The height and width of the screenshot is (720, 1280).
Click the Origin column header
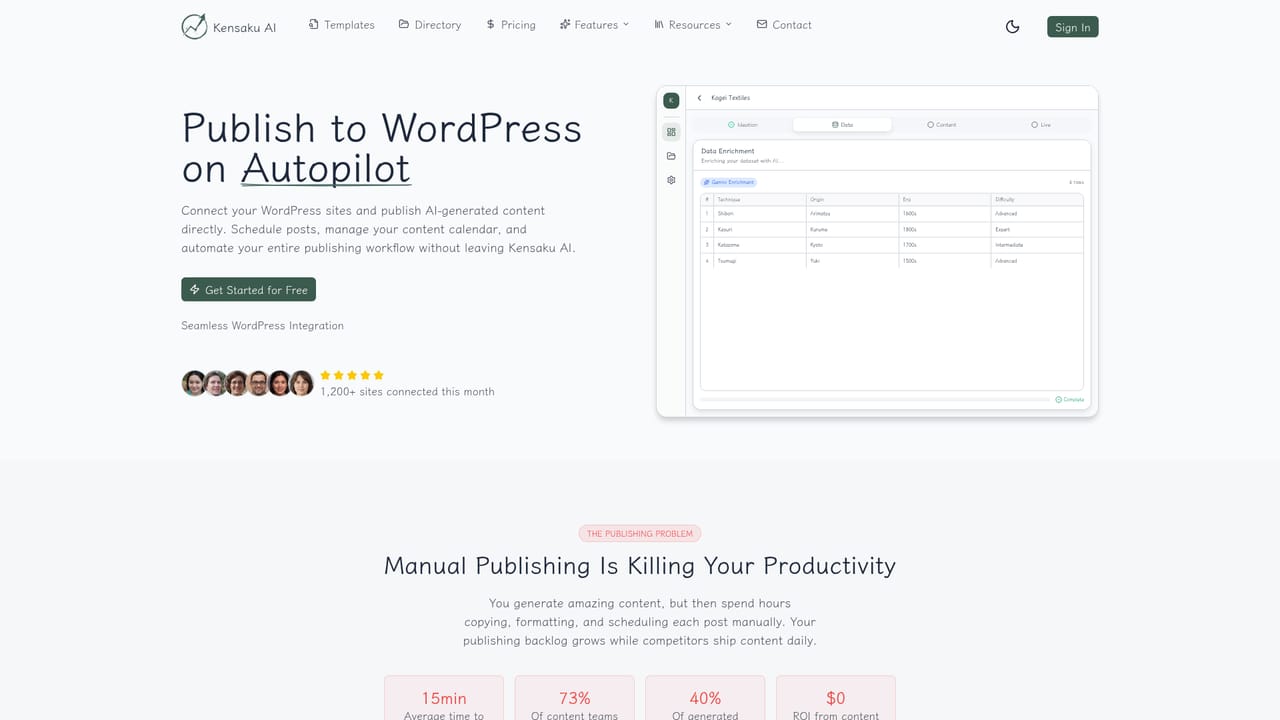tap(852, 200)
